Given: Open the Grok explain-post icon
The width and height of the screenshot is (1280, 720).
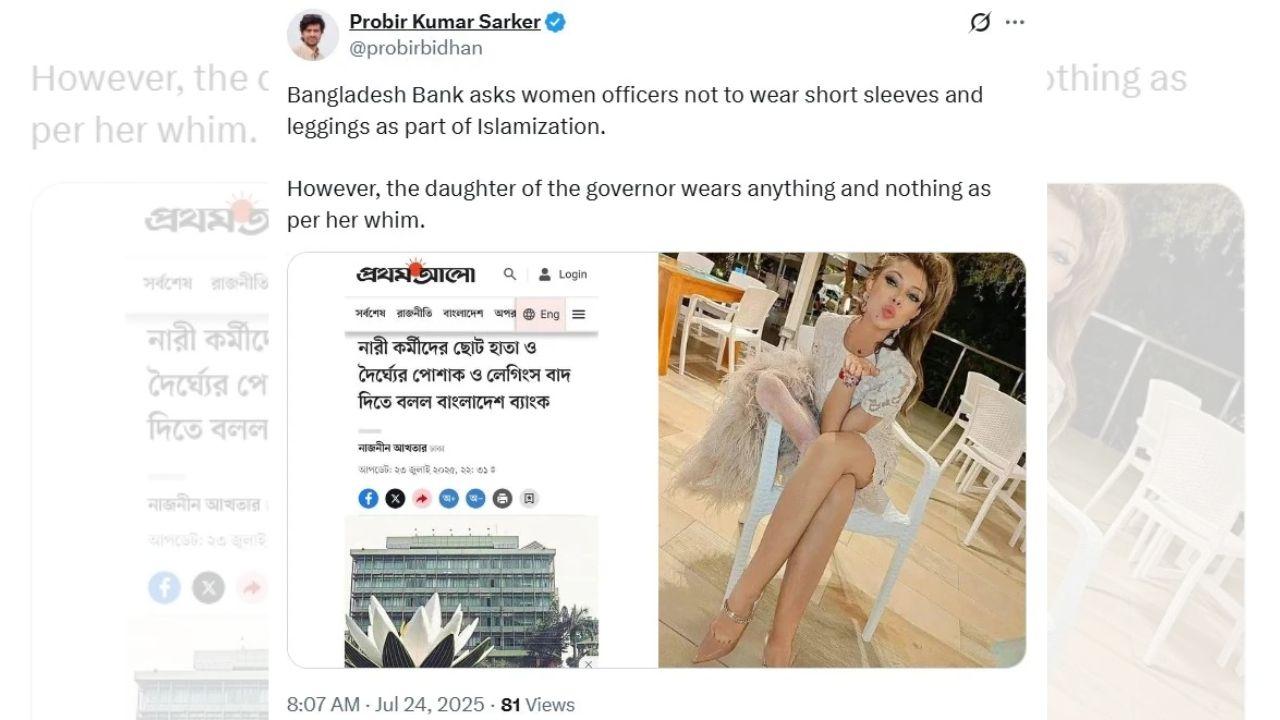Looking at the screenshot, I should [x=980, y=22].
